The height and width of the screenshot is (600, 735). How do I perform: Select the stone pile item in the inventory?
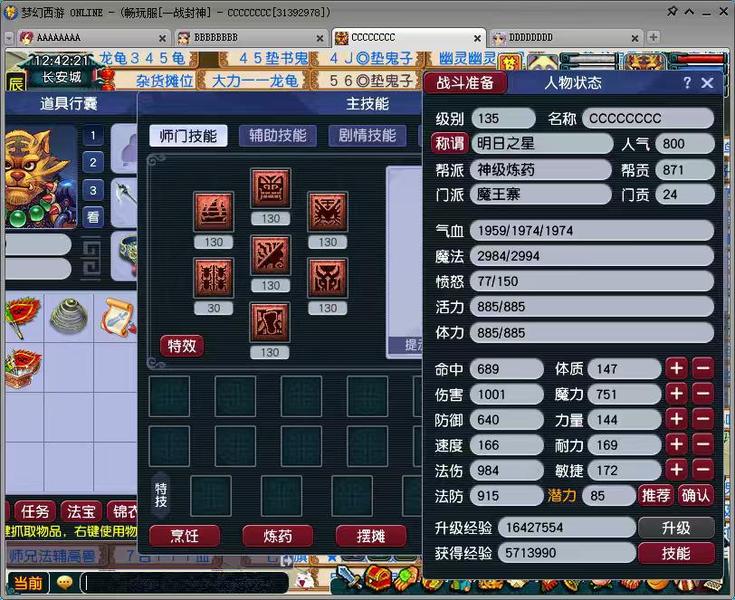pos(69,316)
